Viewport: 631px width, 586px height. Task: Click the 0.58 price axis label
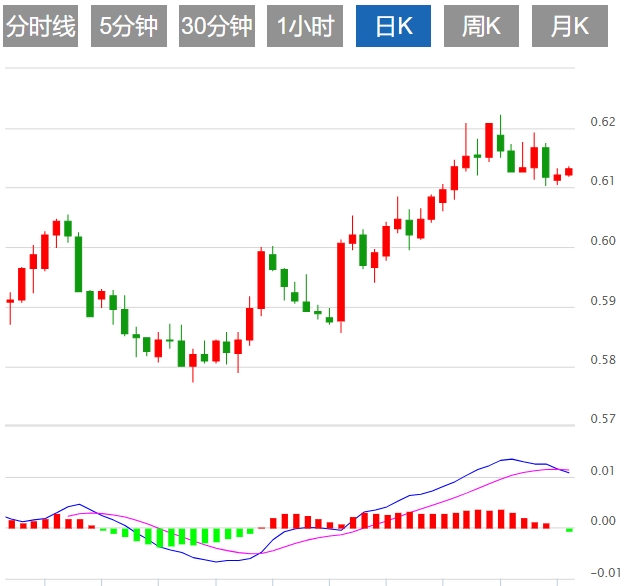point(603,359)
